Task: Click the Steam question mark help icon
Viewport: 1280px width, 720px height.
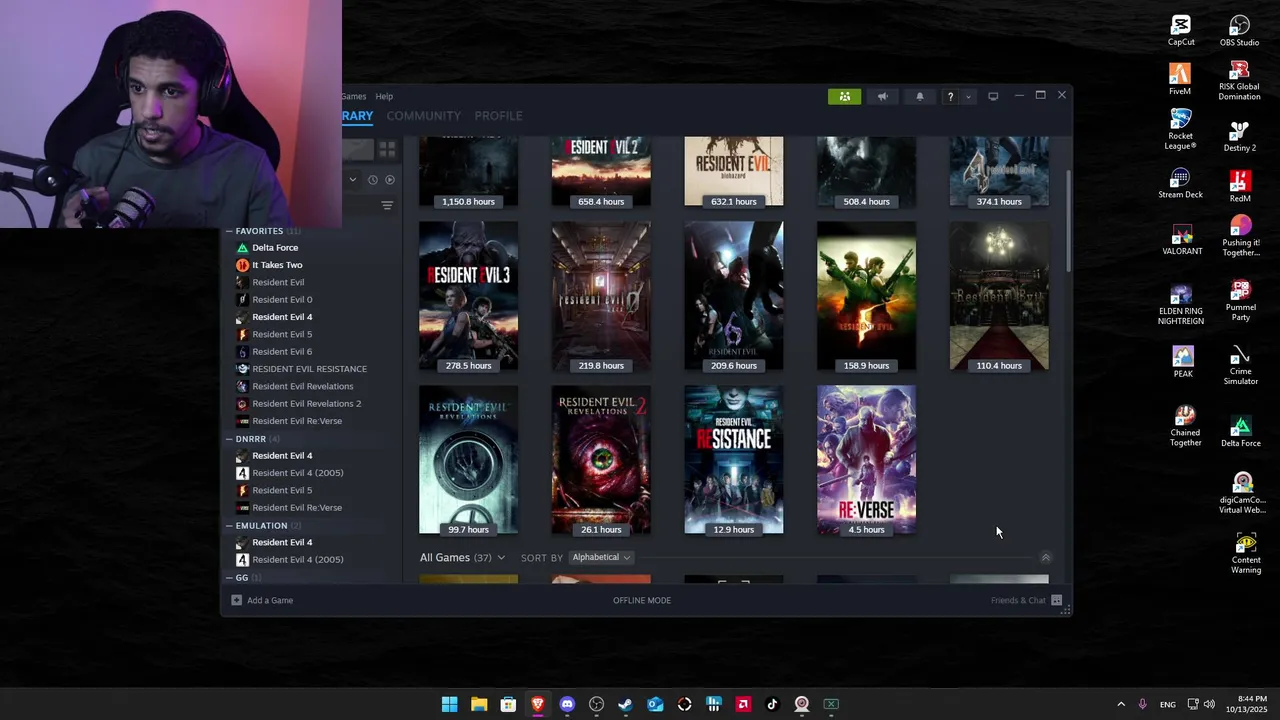Action: click(950, 96)
